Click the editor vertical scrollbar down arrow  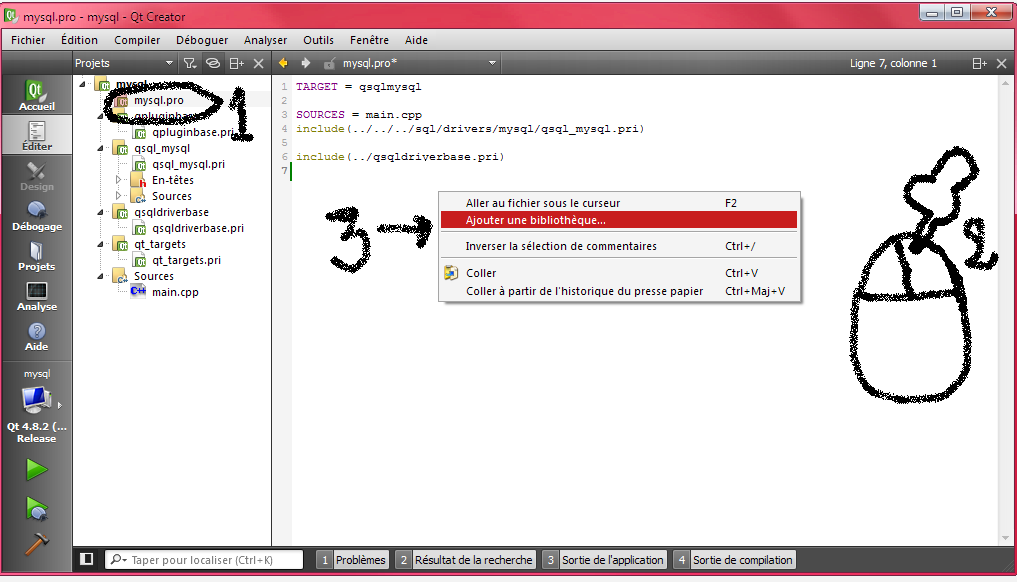[x=1005, y=538]
